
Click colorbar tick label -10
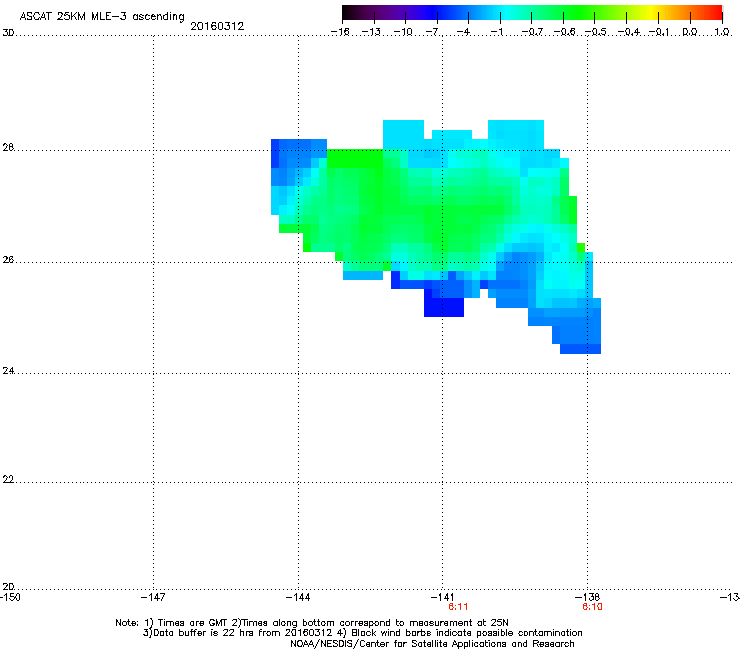coord(403,32)
